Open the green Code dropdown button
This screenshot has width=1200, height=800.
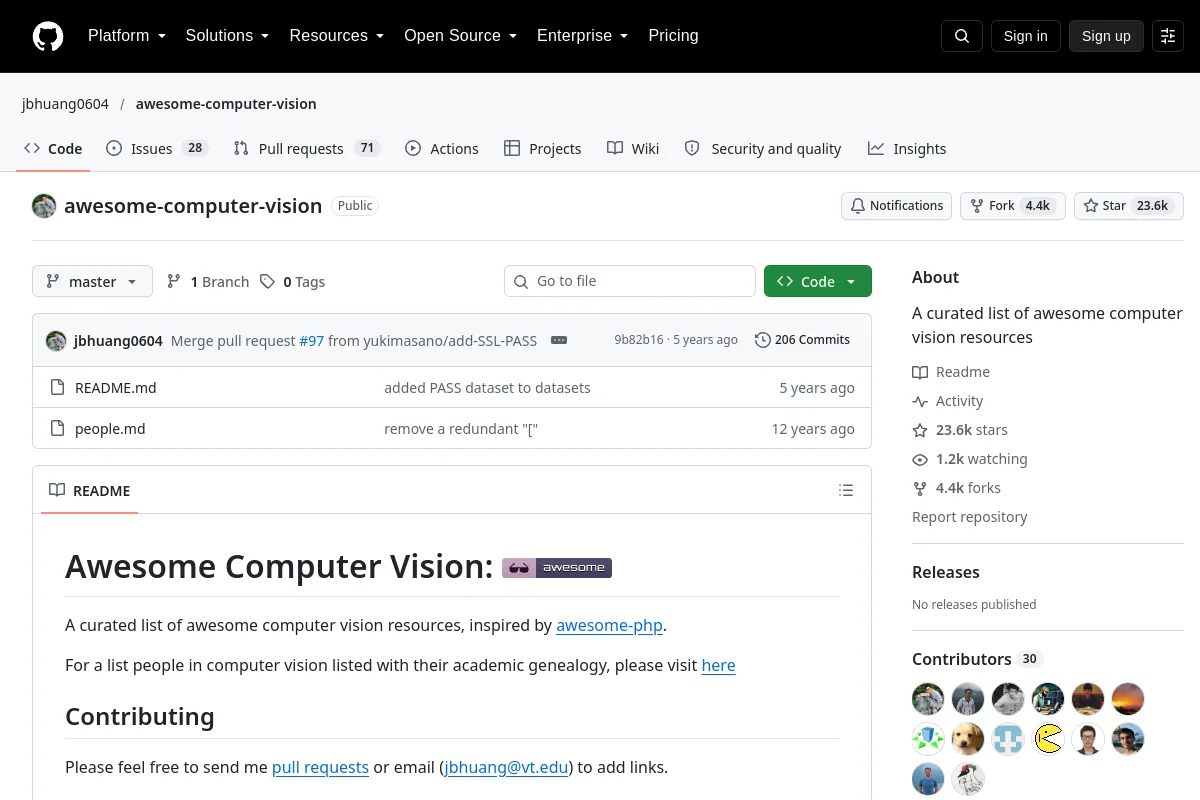tap(818, 282)
